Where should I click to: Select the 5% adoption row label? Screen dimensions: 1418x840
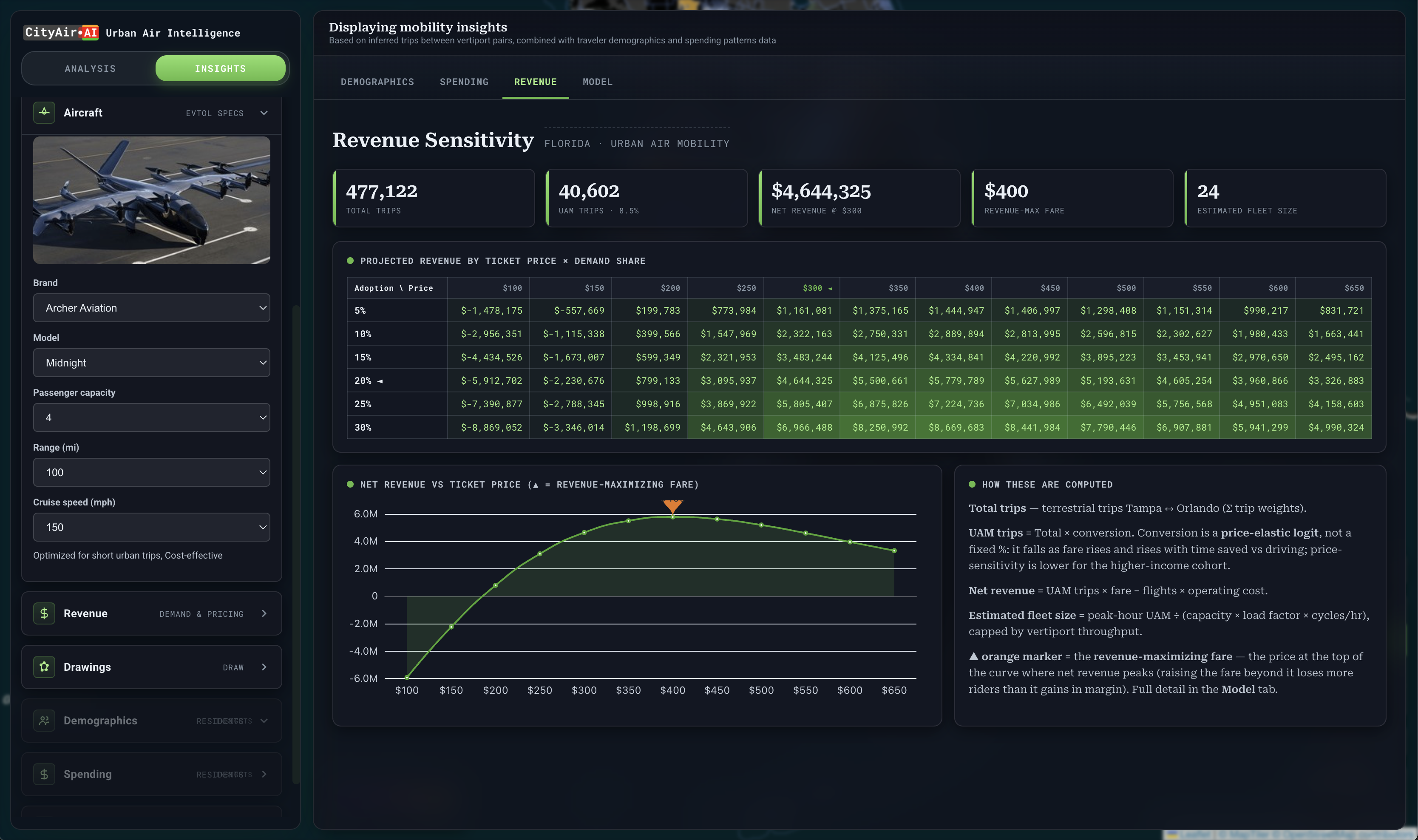point(397,310)
